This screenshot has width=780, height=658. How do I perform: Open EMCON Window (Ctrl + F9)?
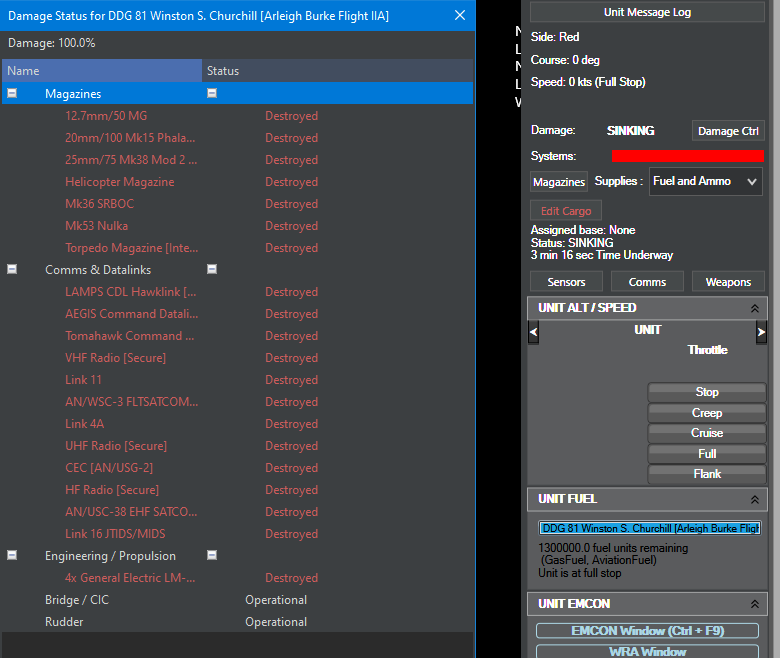point(647,631)
